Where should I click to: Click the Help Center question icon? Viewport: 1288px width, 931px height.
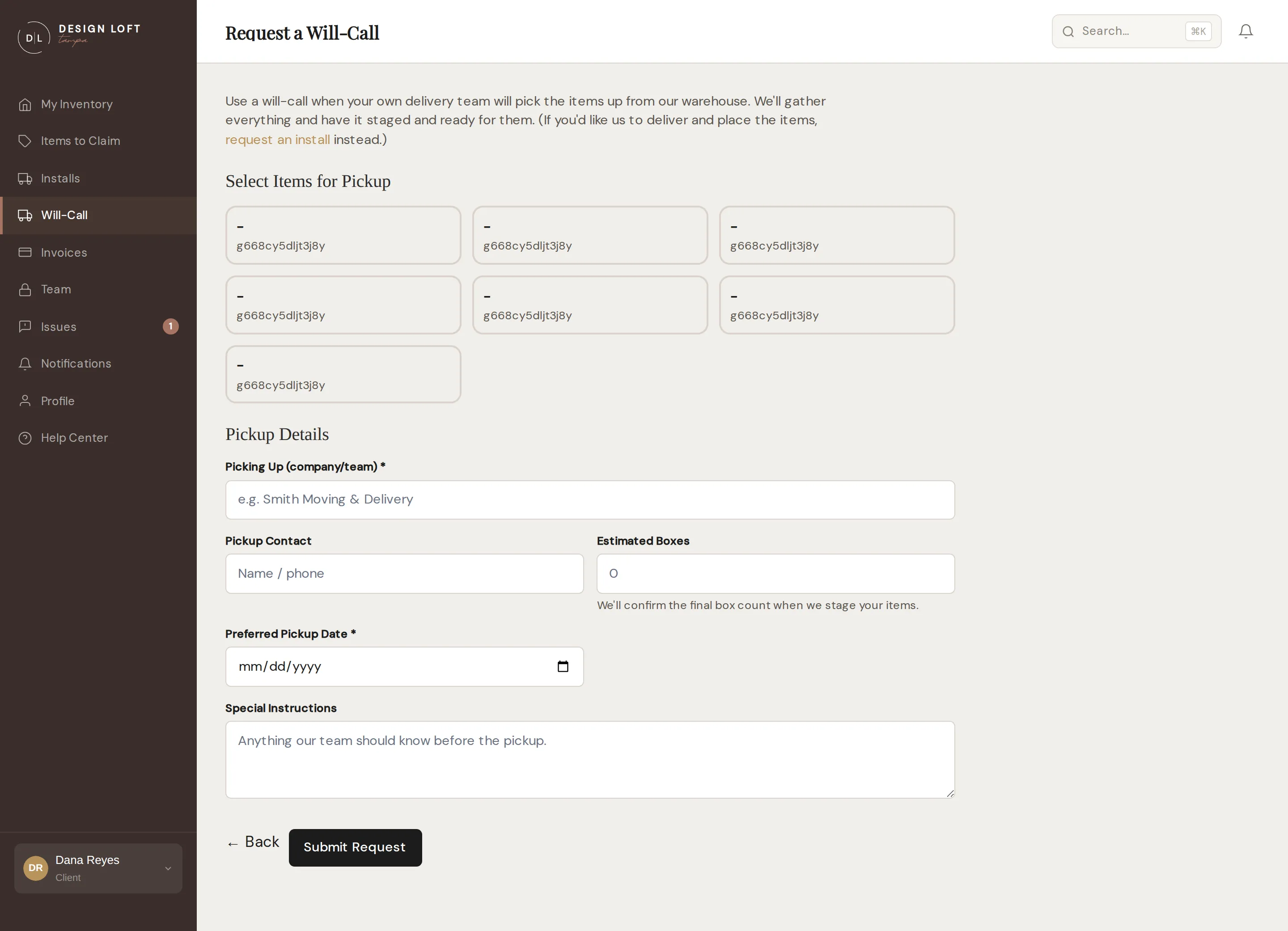25,438
